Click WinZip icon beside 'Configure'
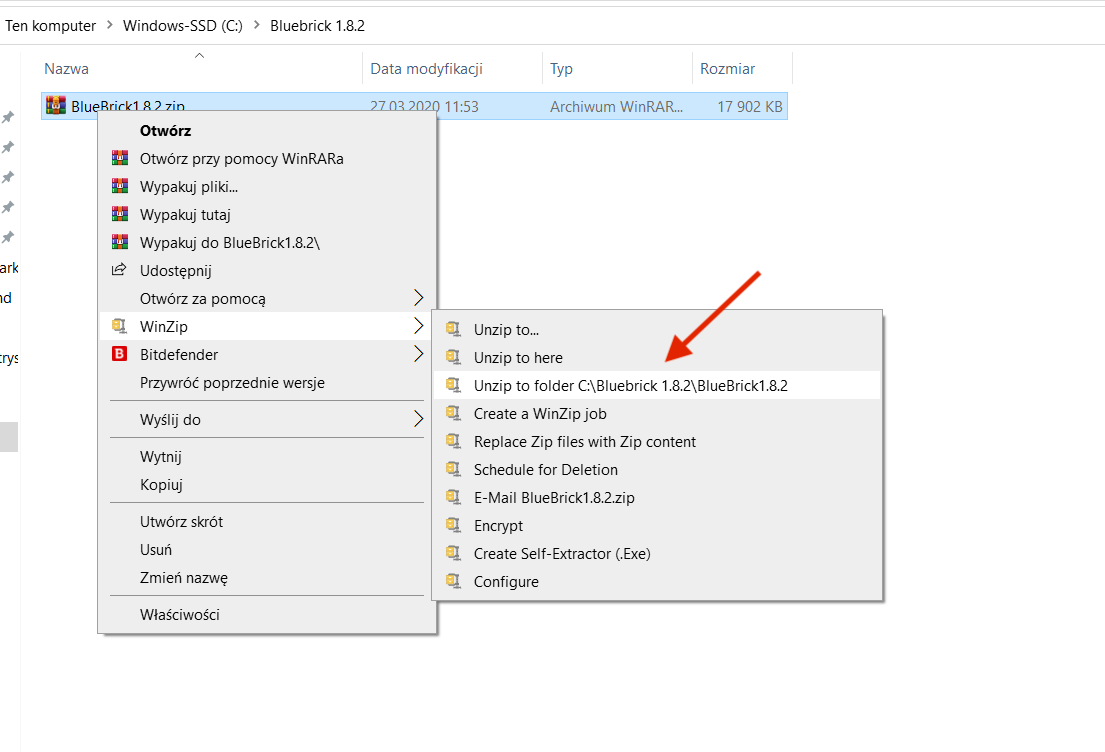The image size is (1105, 752). coord(453,581)
